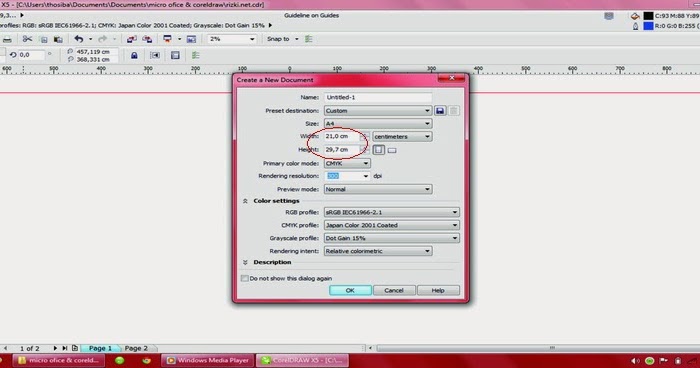Click the Height field 29,7 cm
Screen dimensions: 700x368
coord(342,150)
